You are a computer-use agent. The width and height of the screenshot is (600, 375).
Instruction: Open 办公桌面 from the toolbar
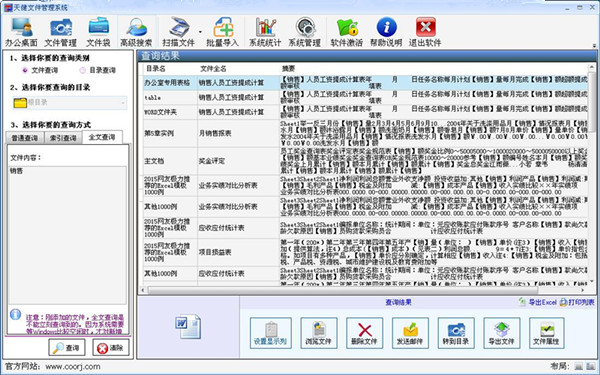[x=21, y=32]
